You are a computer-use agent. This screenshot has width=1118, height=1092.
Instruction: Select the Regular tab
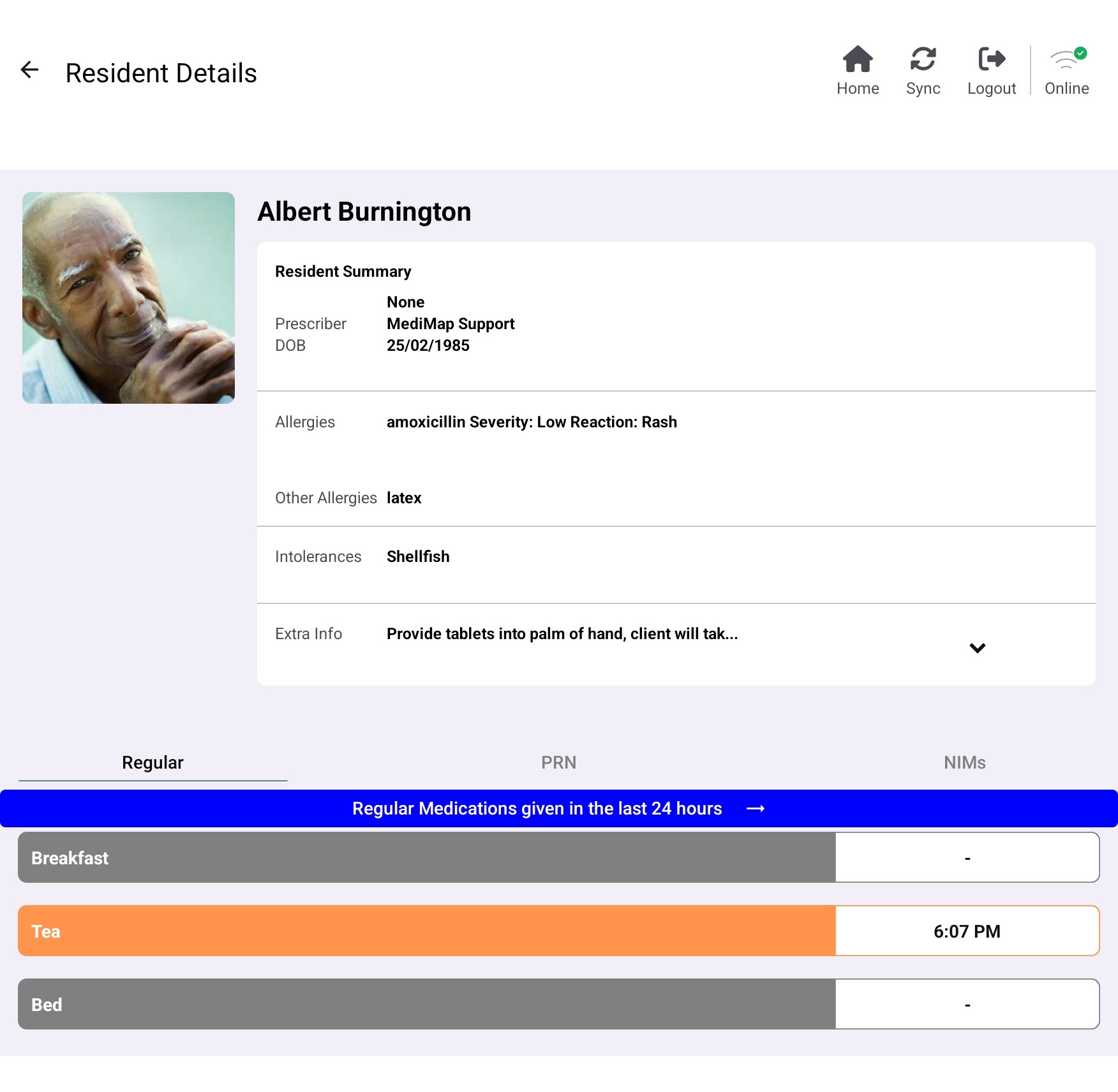tap(153, 762)
